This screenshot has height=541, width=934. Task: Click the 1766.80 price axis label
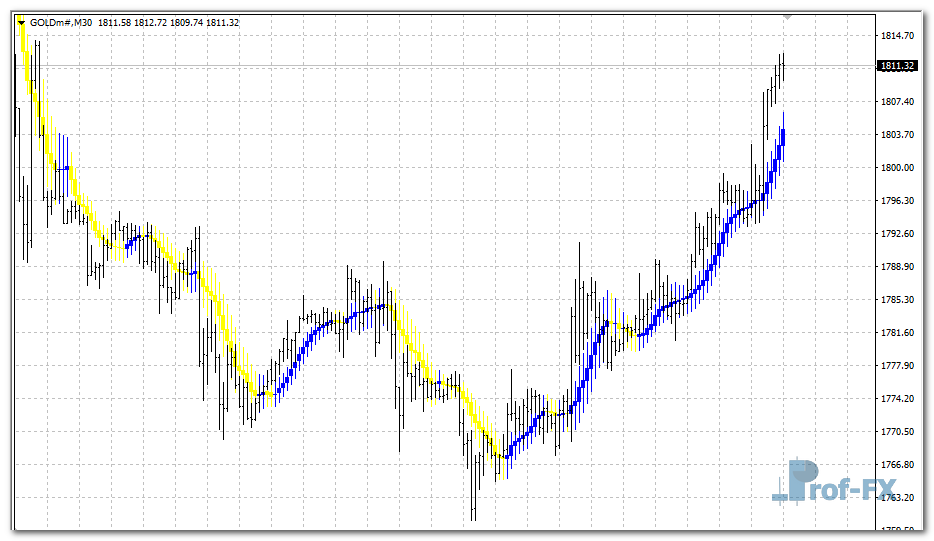896,465
